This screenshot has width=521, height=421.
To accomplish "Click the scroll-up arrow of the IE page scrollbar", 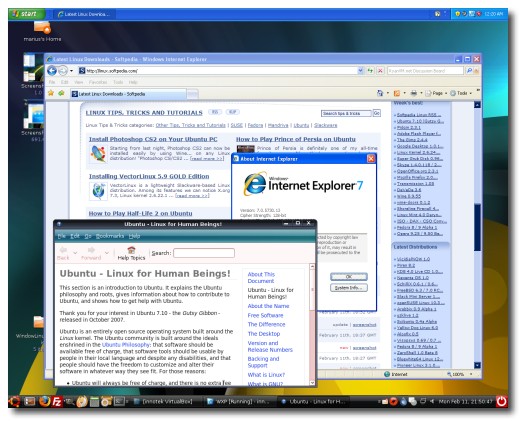I will [477, 105].
